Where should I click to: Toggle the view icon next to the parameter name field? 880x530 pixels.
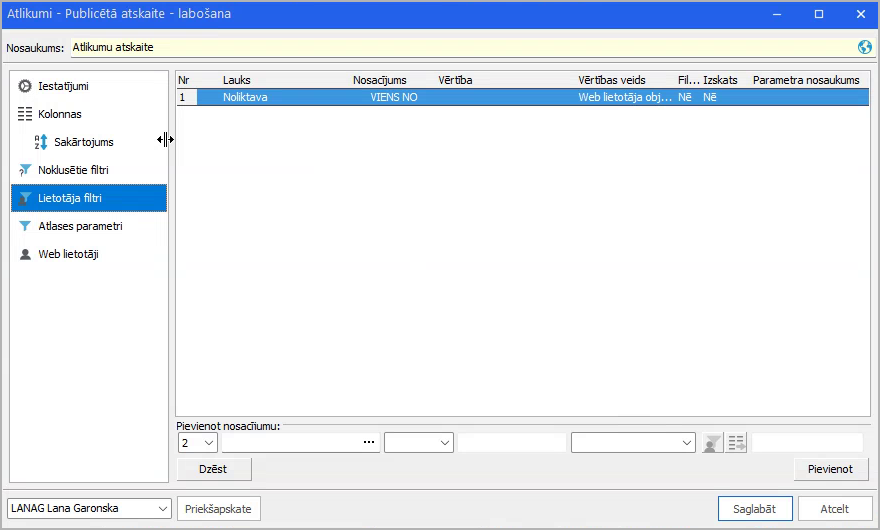[x=736, y=443]
